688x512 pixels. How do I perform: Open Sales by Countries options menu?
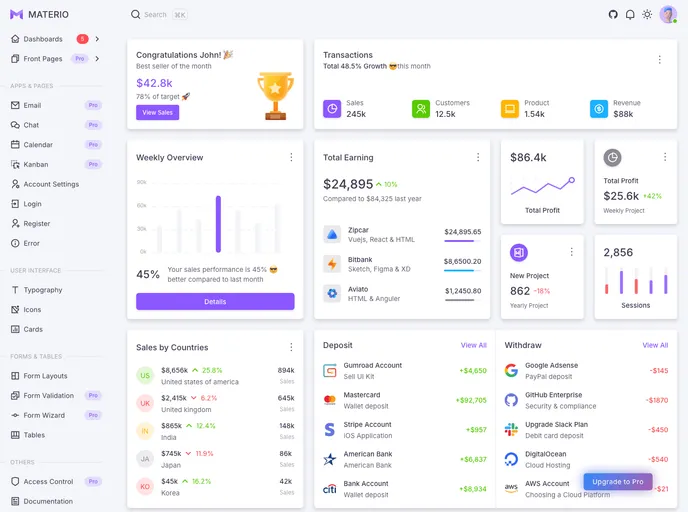coord(291,347)
